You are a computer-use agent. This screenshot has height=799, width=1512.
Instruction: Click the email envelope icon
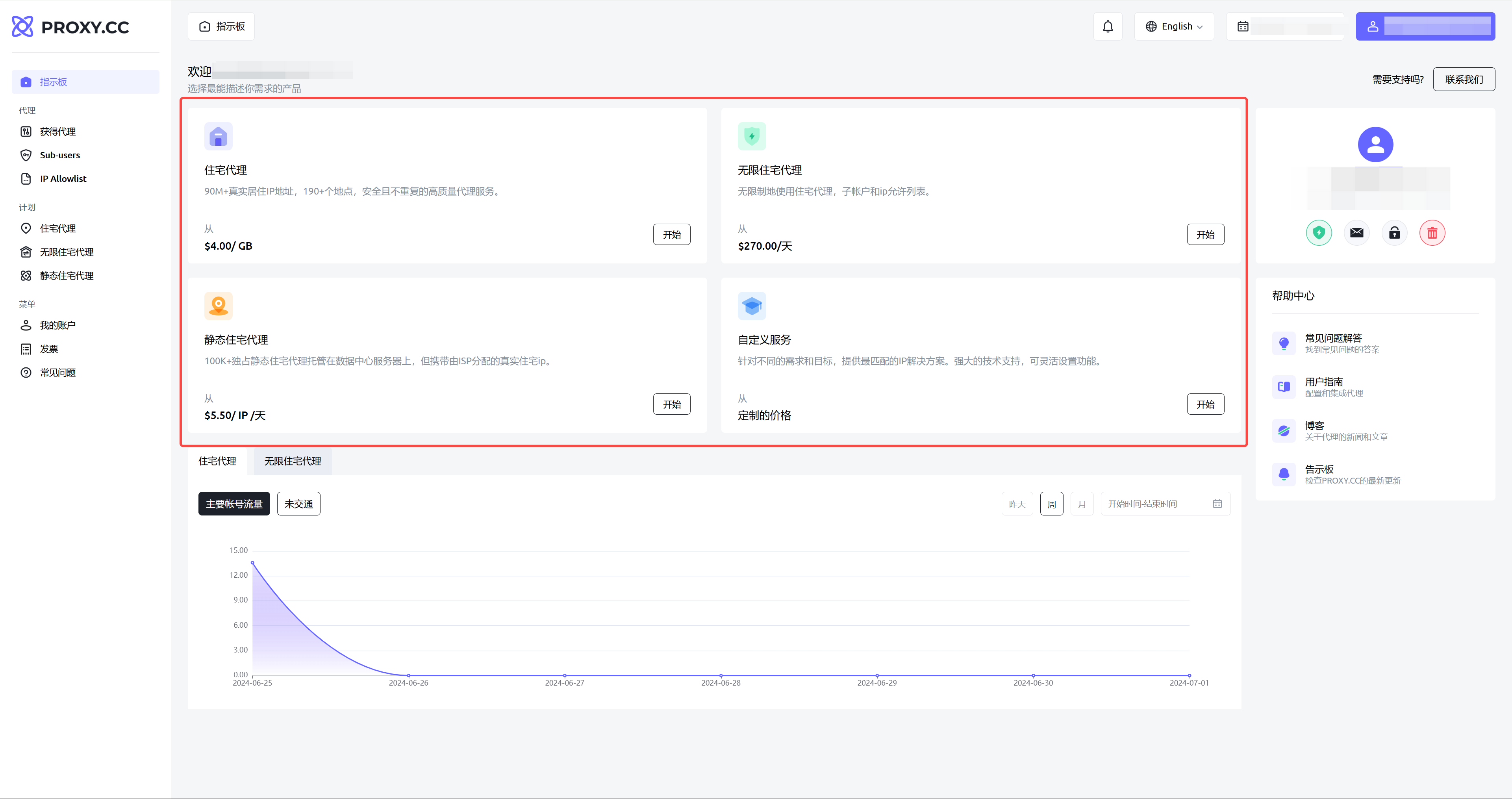pos(1356,233)
